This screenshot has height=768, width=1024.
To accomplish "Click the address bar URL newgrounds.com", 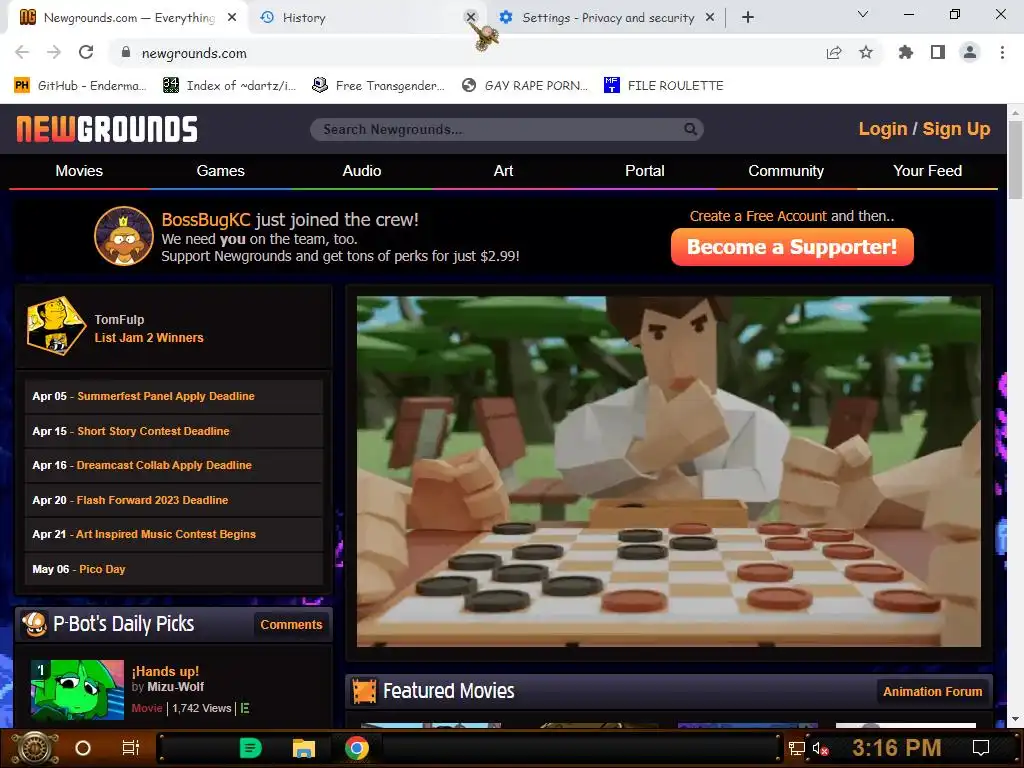I will (194, 54).
